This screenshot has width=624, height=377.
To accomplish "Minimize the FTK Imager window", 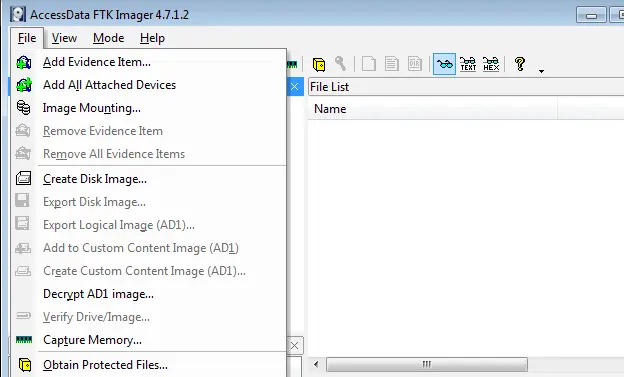I will point(591,15).
